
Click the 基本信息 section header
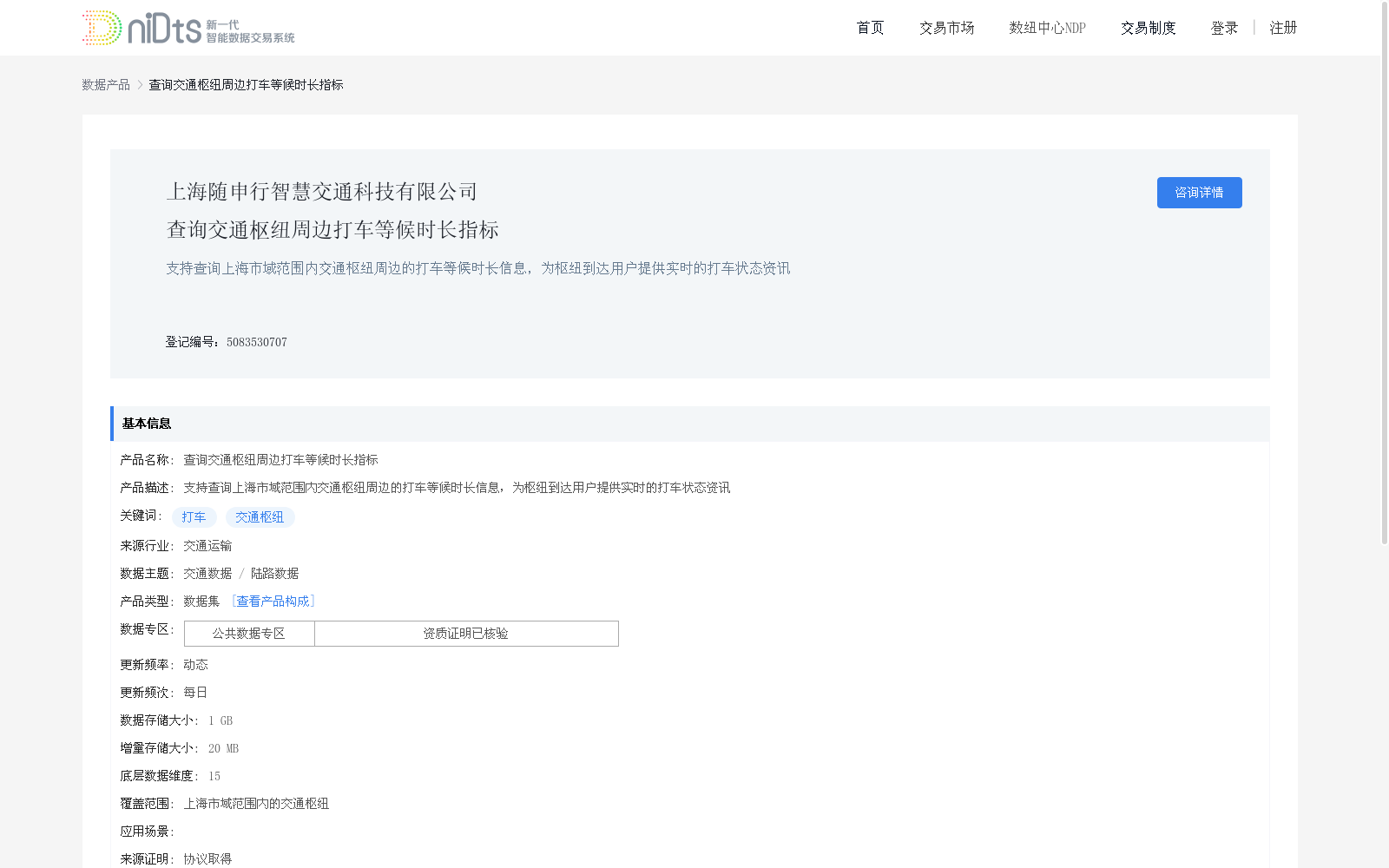pyautogui.click(x=690, y=424)
